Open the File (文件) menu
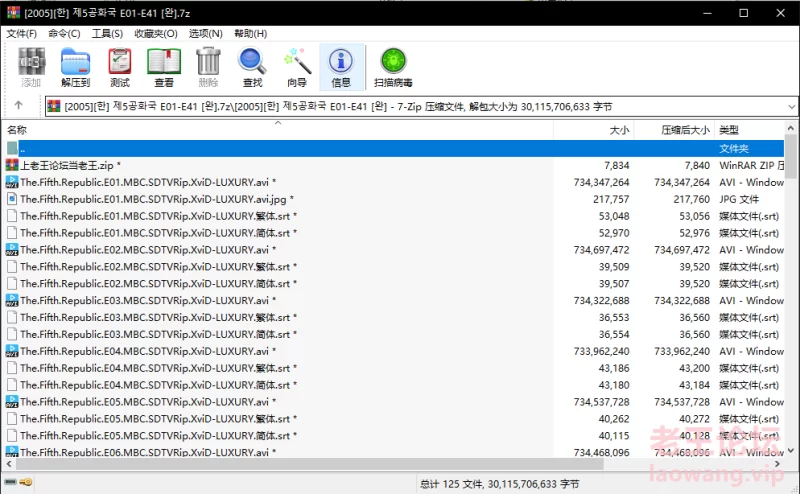 pyautogui.click(x=21, y=34)
